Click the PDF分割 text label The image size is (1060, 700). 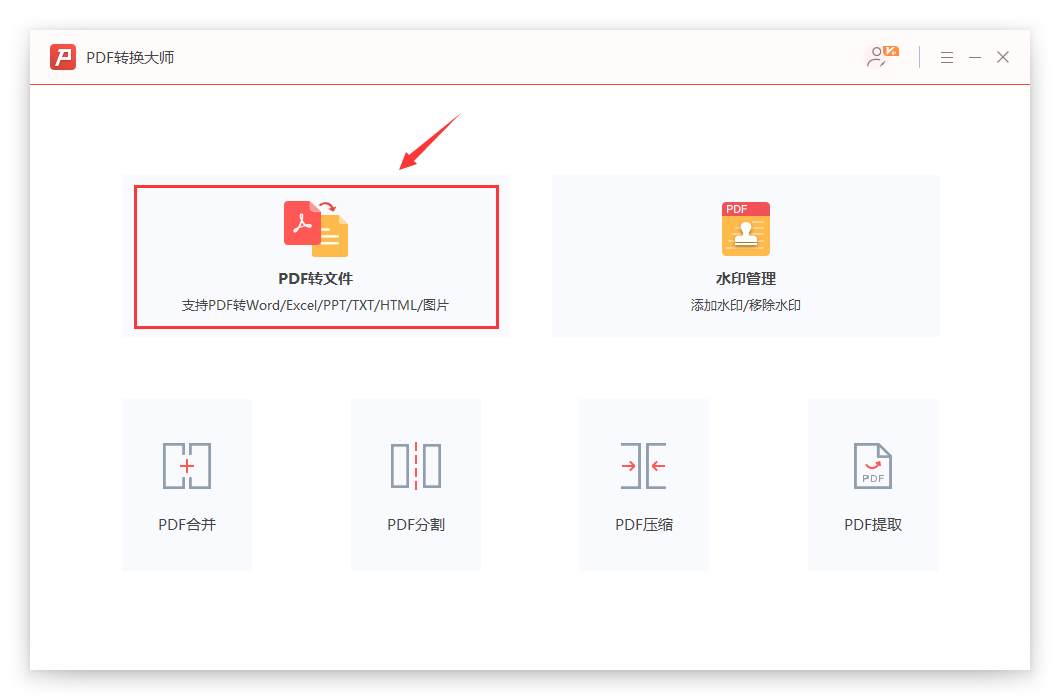(x=416, y=524)
